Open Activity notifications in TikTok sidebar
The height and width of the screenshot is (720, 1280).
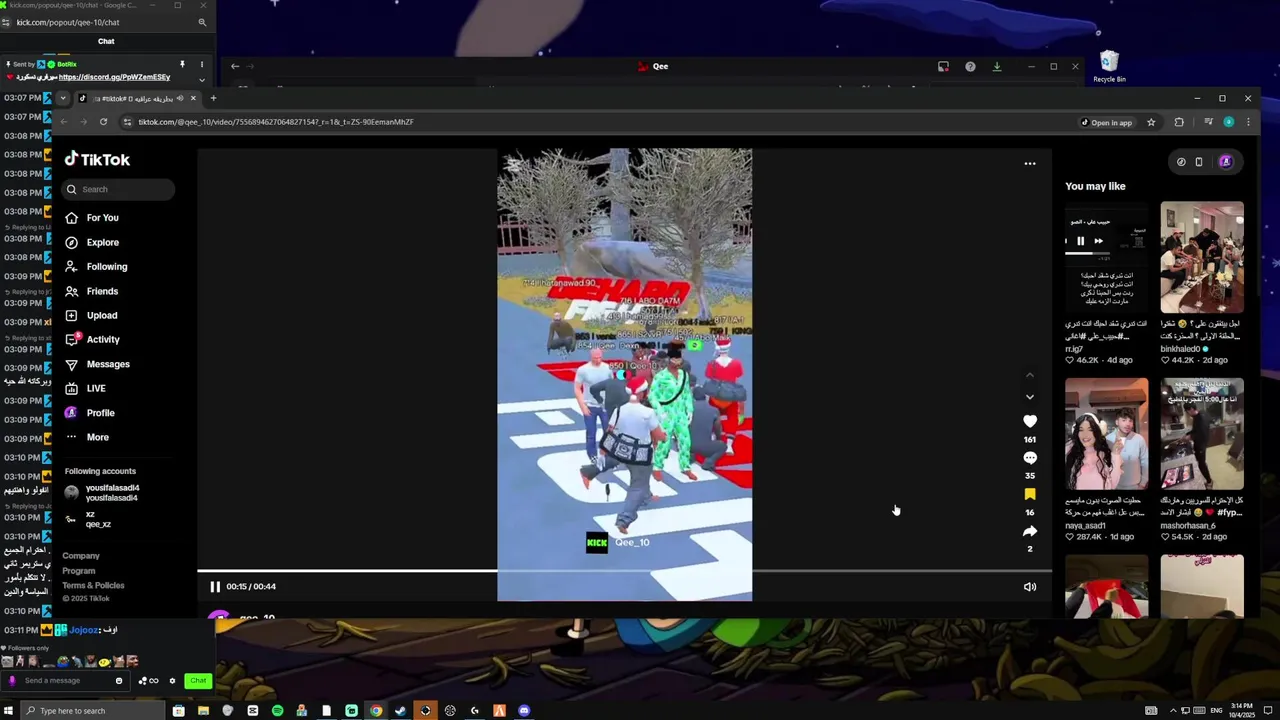tap(92, 340)
